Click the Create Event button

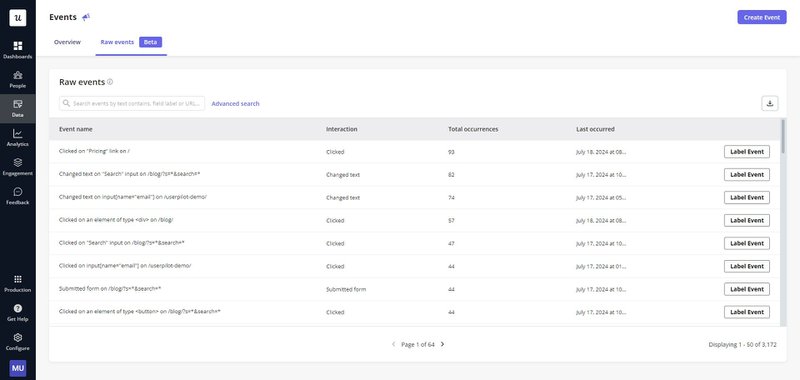(762, 17)
